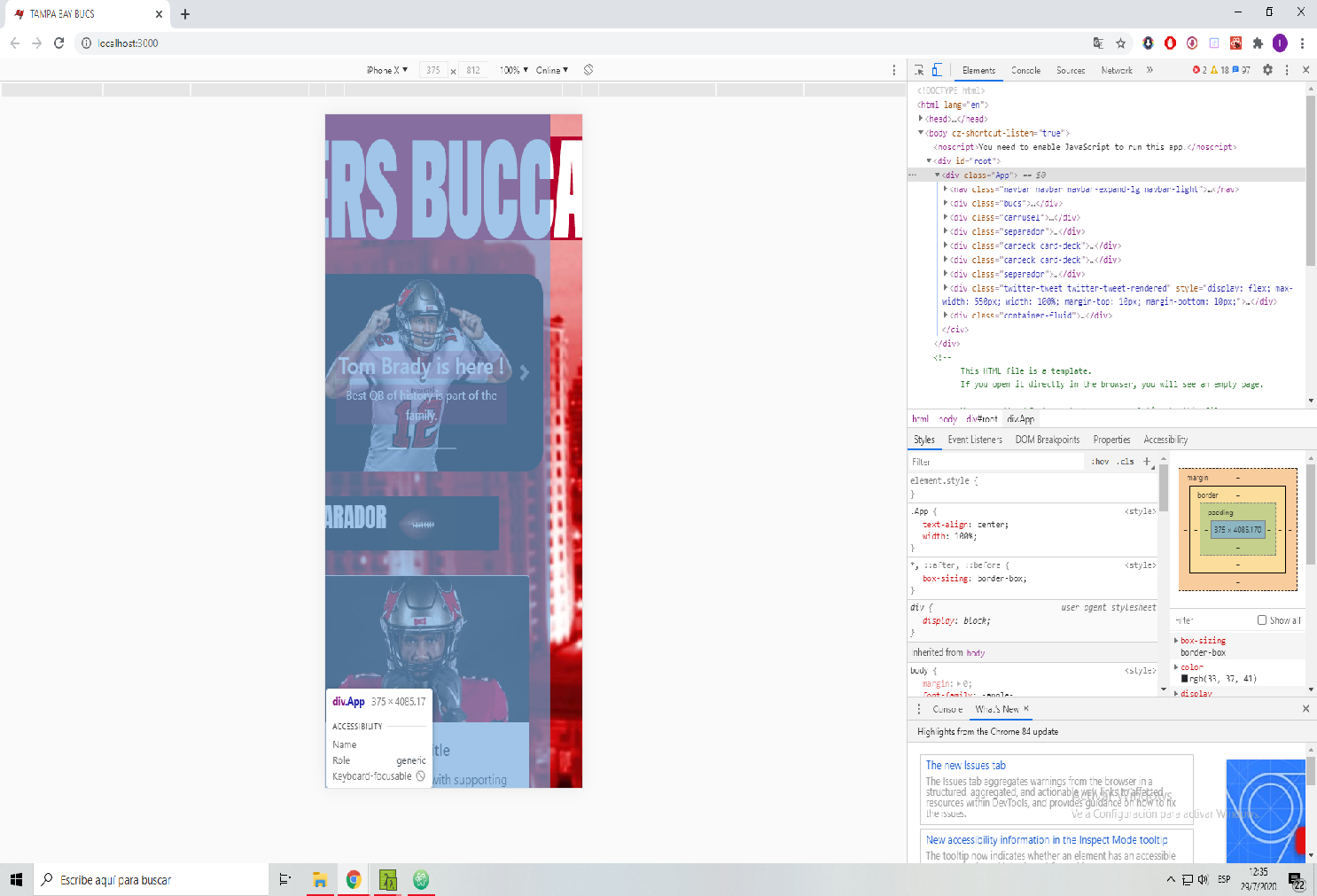Reload the page in Chrome
Viewport: 1317px width, 896px height.
(x=58, y=43)
